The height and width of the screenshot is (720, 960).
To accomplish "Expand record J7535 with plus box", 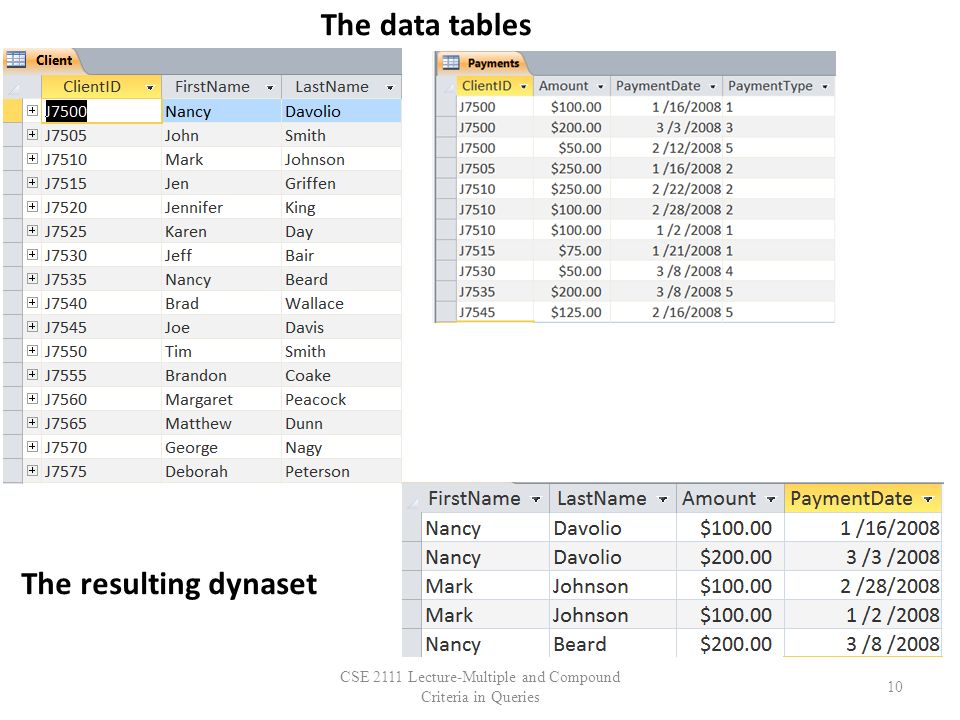I will pyautogui.click(x=32, y=279).
